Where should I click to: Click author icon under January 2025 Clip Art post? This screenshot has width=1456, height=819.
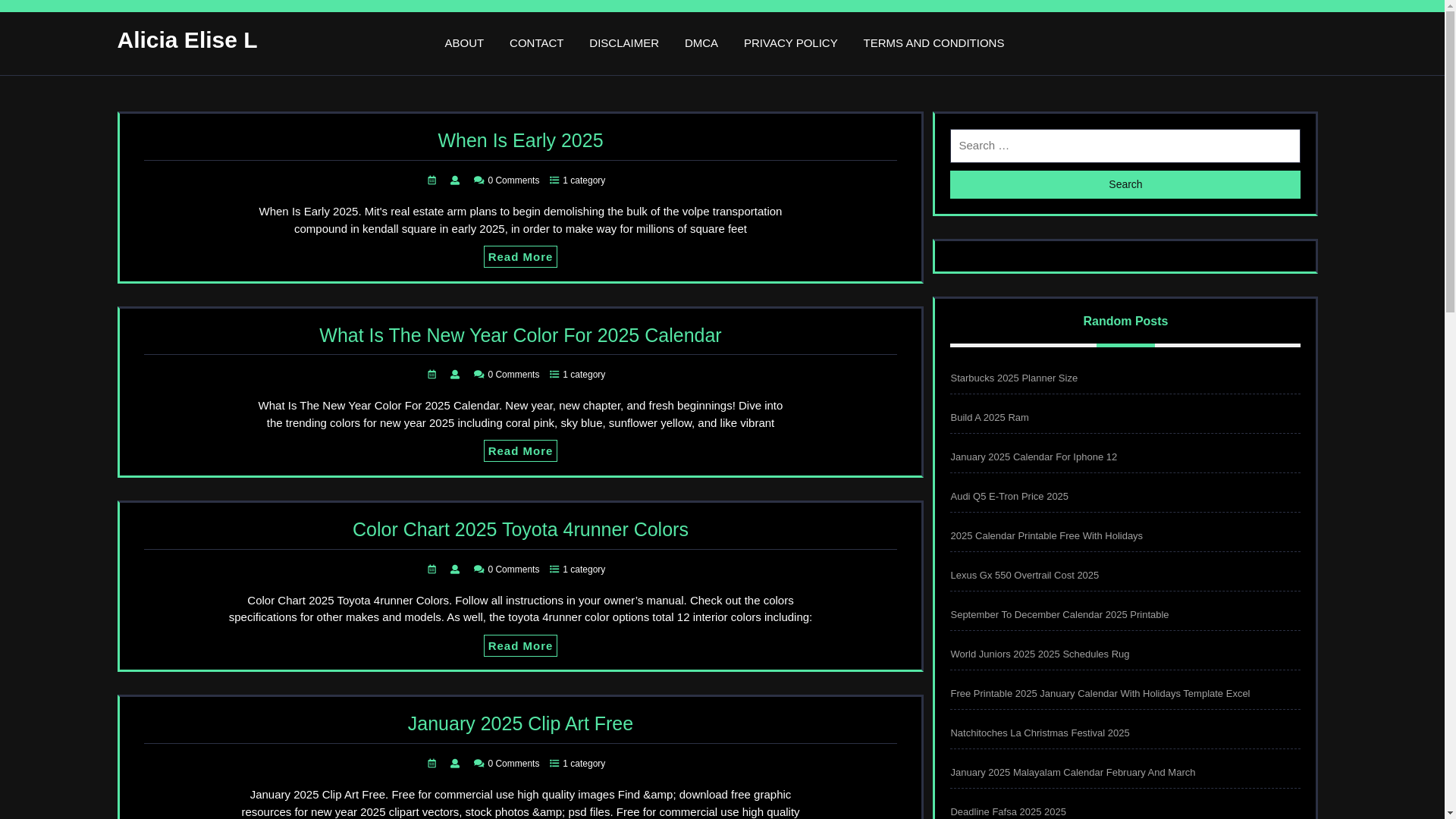[x=455, y=764]
